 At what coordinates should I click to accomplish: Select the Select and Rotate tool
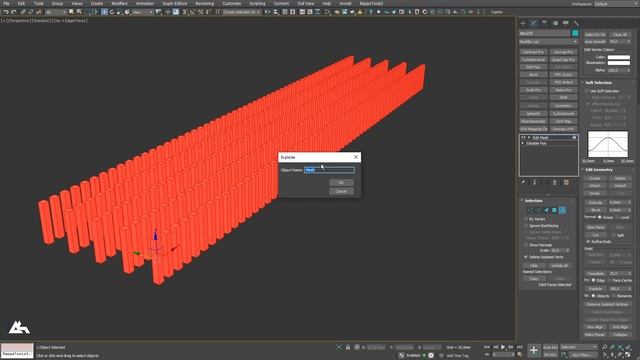click(x=112, y=12)
